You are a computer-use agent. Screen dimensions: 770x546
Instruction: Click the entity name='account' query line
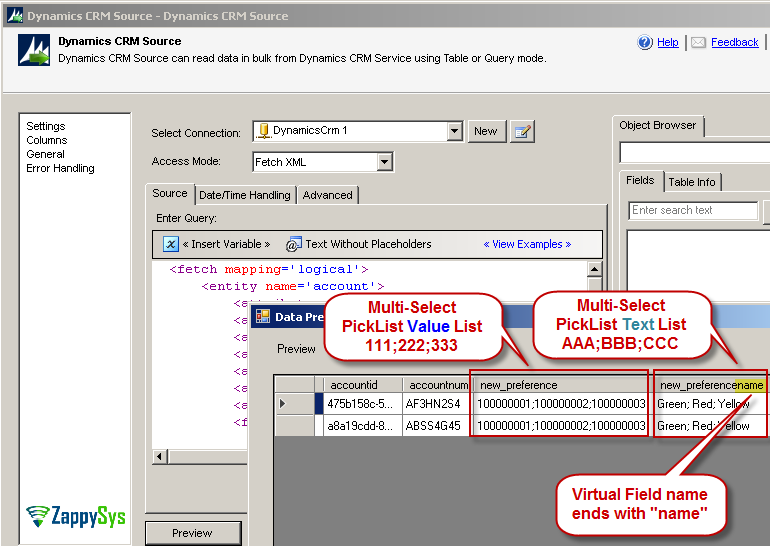click(293, 286)
